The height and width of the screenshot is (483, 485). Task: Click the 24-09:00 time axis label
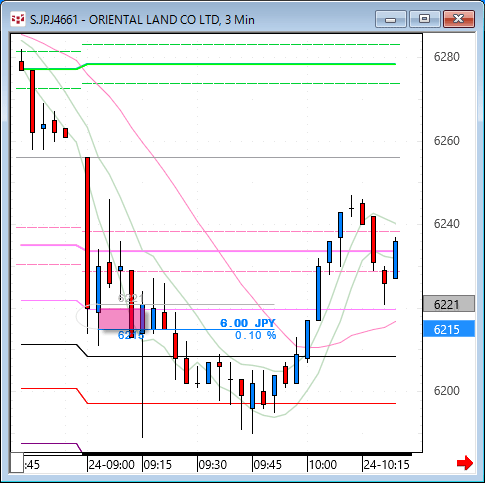[112, 465]
